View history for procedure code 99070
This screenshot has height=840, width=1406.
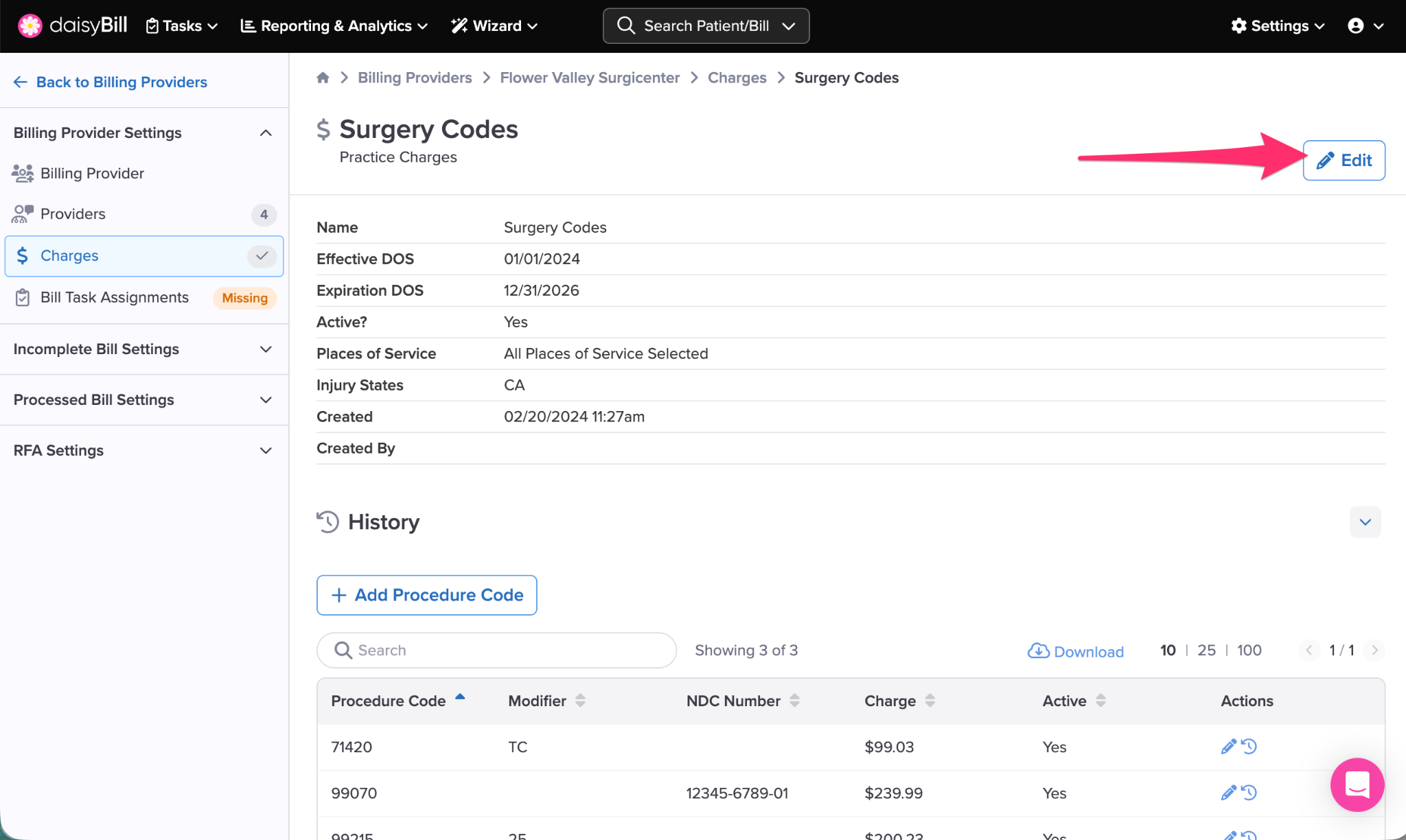tap(1249, 793)
